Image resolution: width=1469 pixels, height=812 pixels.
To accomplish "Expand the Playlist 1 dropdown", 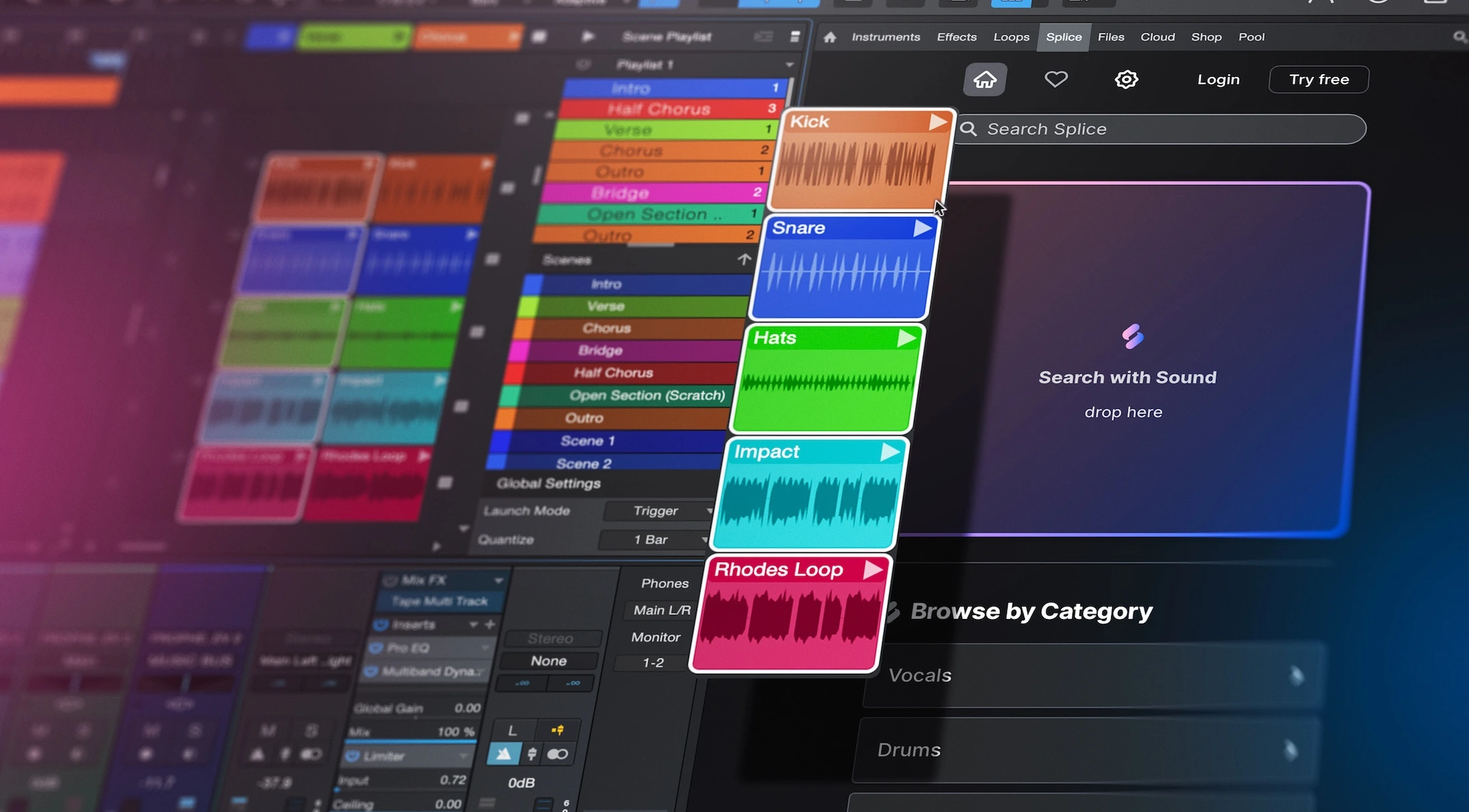I will click(789, 65).
